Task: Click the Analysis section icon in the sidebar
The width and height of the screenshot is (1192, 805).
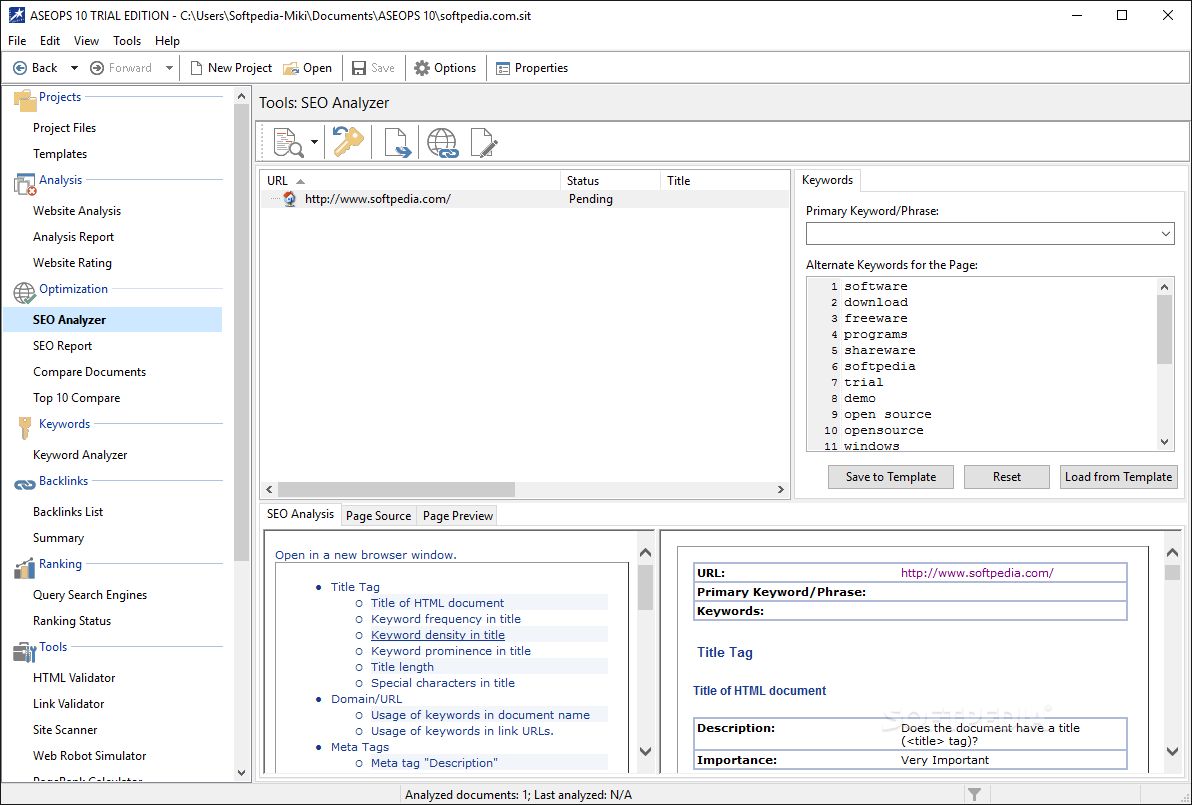Action: pos(25,183)
